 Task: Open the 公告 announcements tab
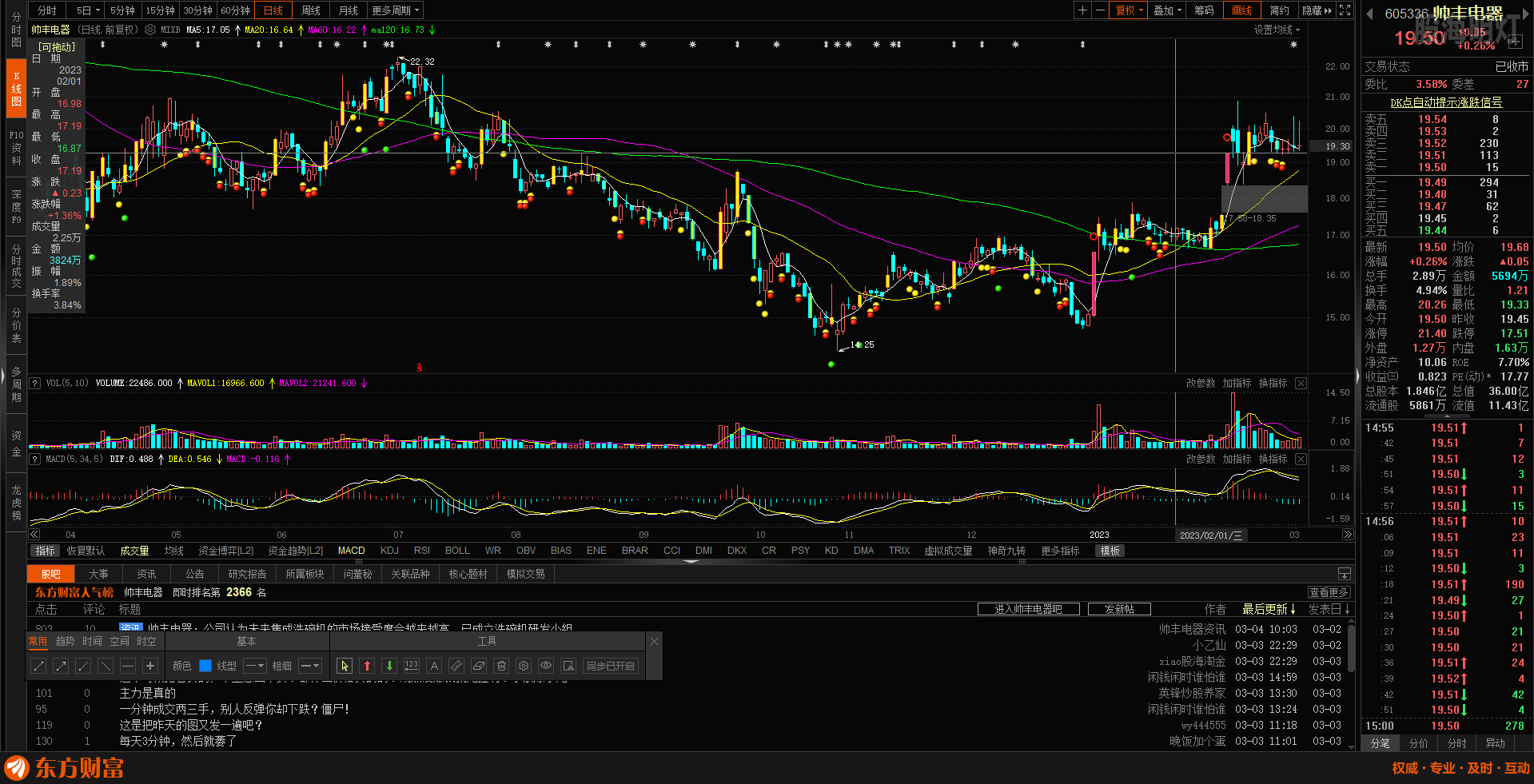[194, 574]
